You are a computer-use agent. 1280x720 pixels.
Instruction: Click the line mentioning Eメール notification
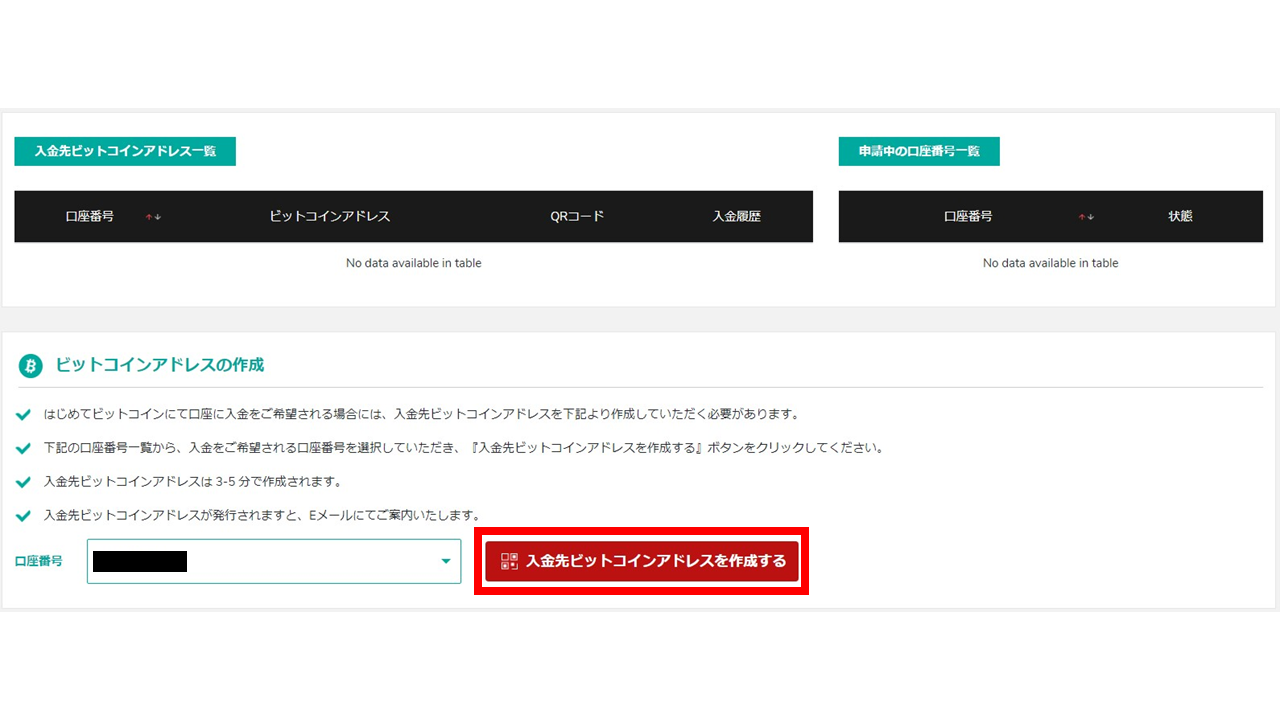click(262, 515)
